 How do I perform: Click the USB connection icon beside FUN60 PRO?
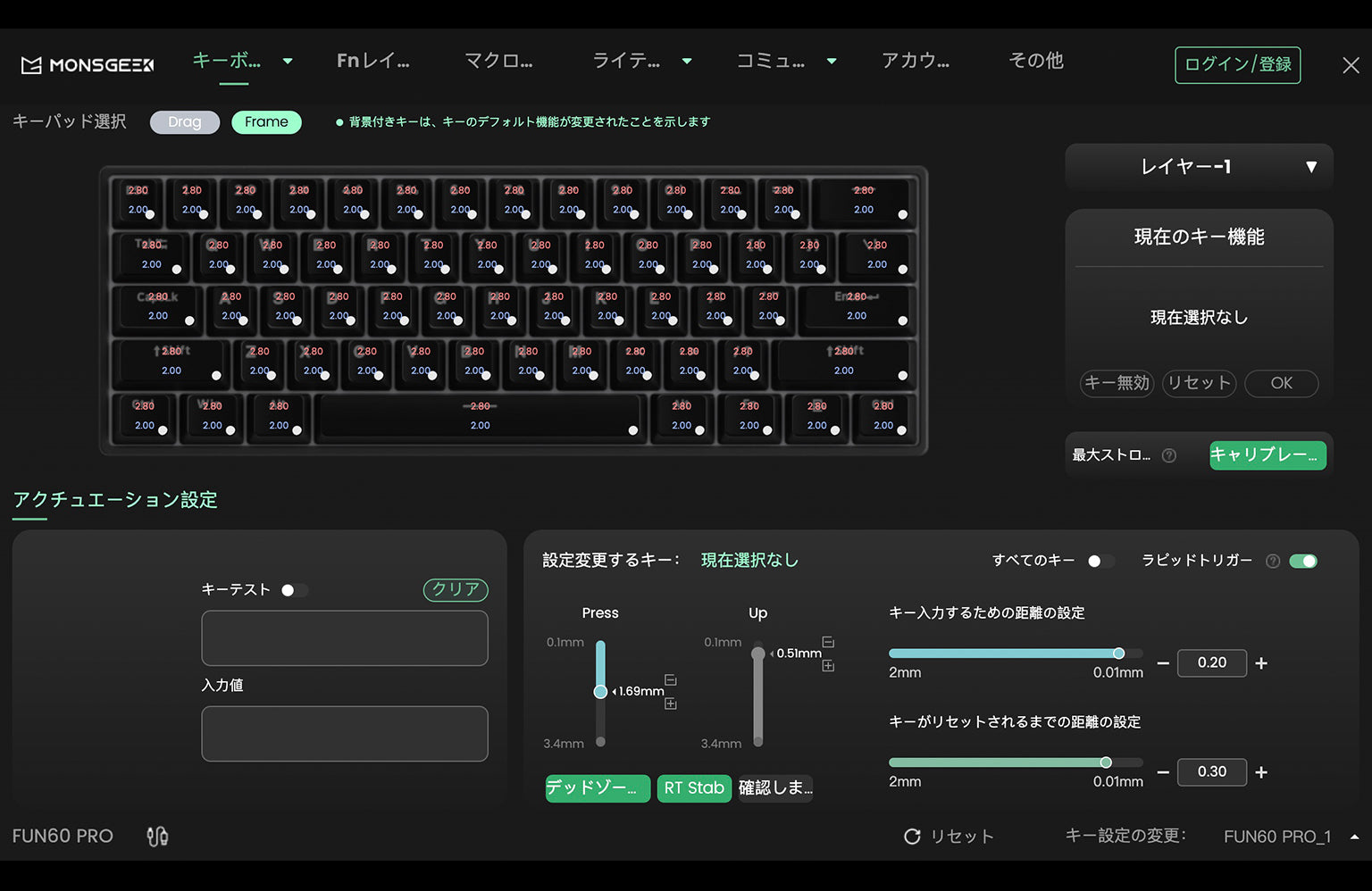(x=157, y=836)
